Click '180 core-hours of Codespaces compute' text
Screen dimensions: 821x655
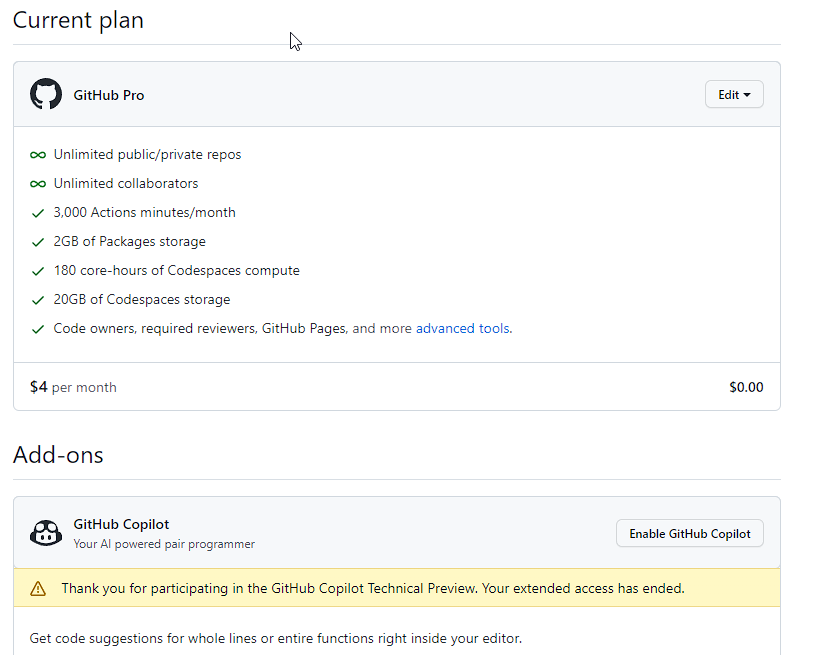click(176, 270)
